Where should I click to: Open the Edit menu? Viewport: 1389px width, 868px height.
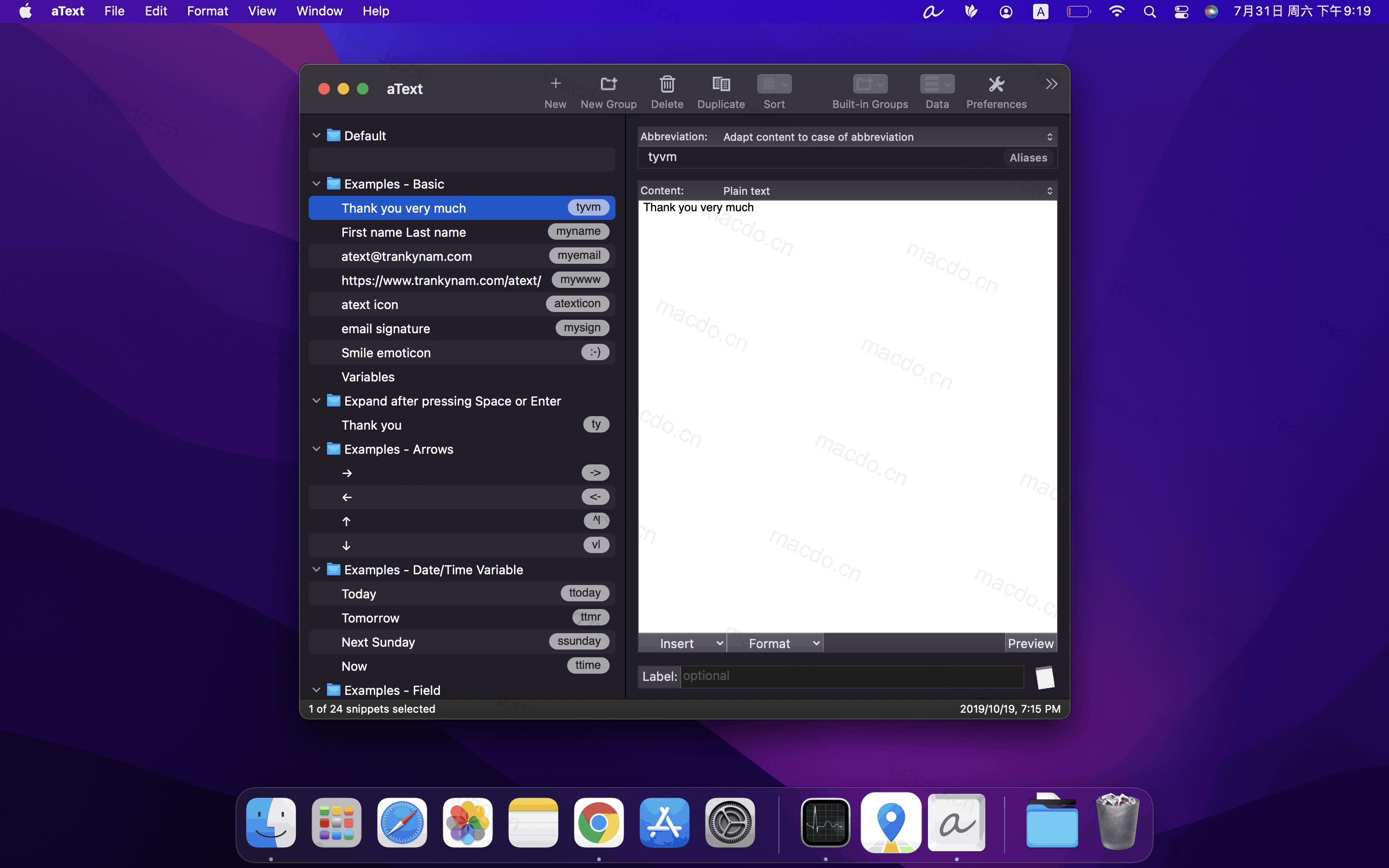[x=156, y=12]
